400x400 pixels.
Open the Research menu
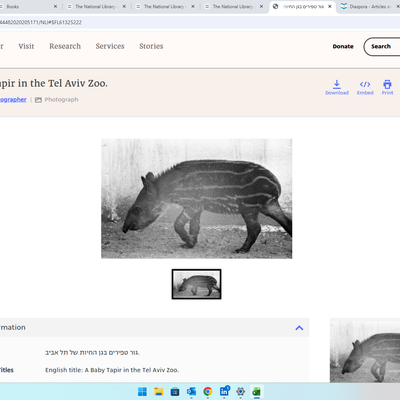pyautogui.click(x=65, y=46)
